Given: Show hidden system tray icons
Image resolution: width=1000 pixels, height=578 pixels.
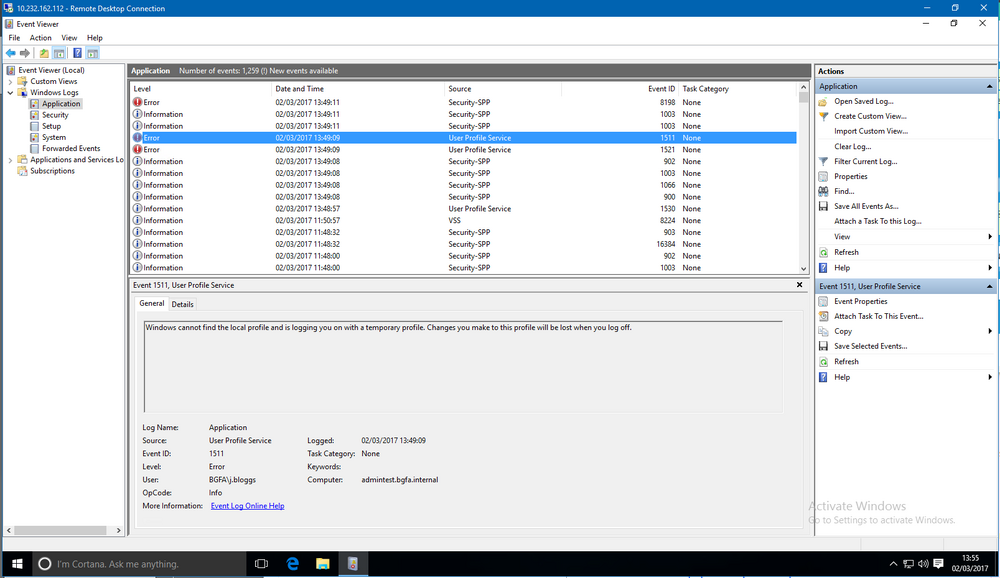Looking at the screenshot, I should pos(893,564).
